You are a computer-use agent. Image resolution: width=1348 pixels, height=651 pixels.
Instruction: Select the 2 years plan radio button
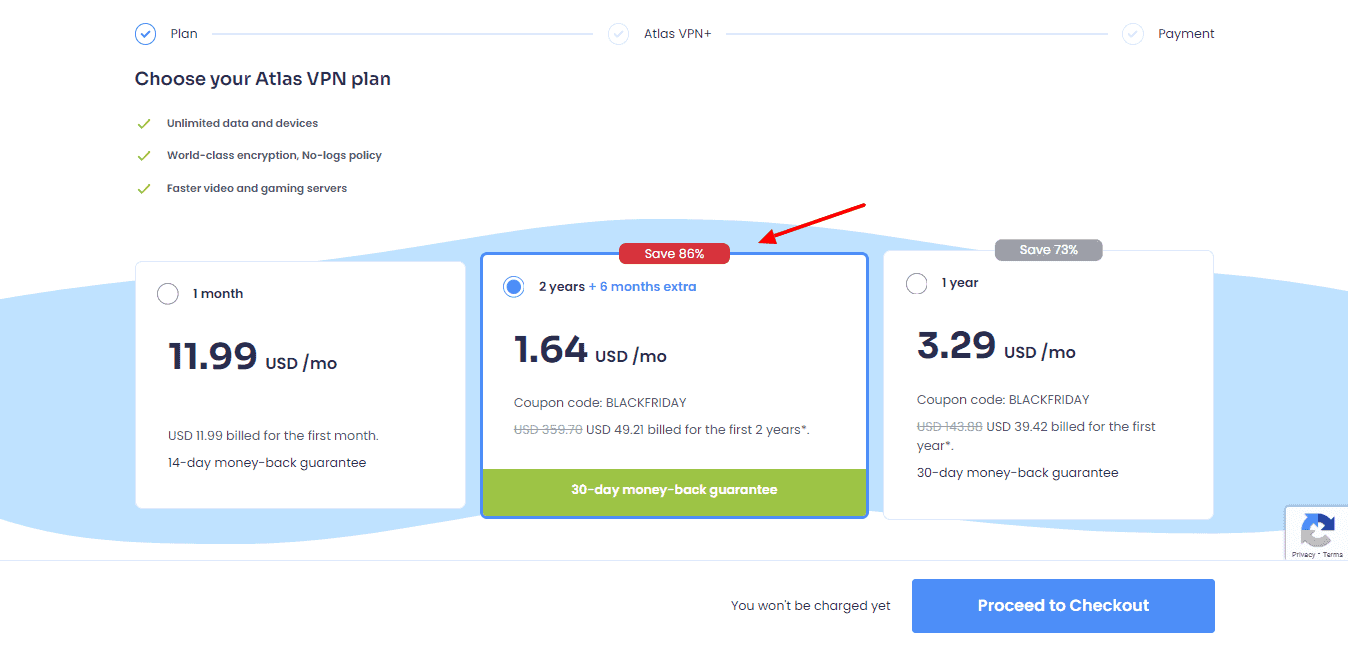click(x=514, y=287)
